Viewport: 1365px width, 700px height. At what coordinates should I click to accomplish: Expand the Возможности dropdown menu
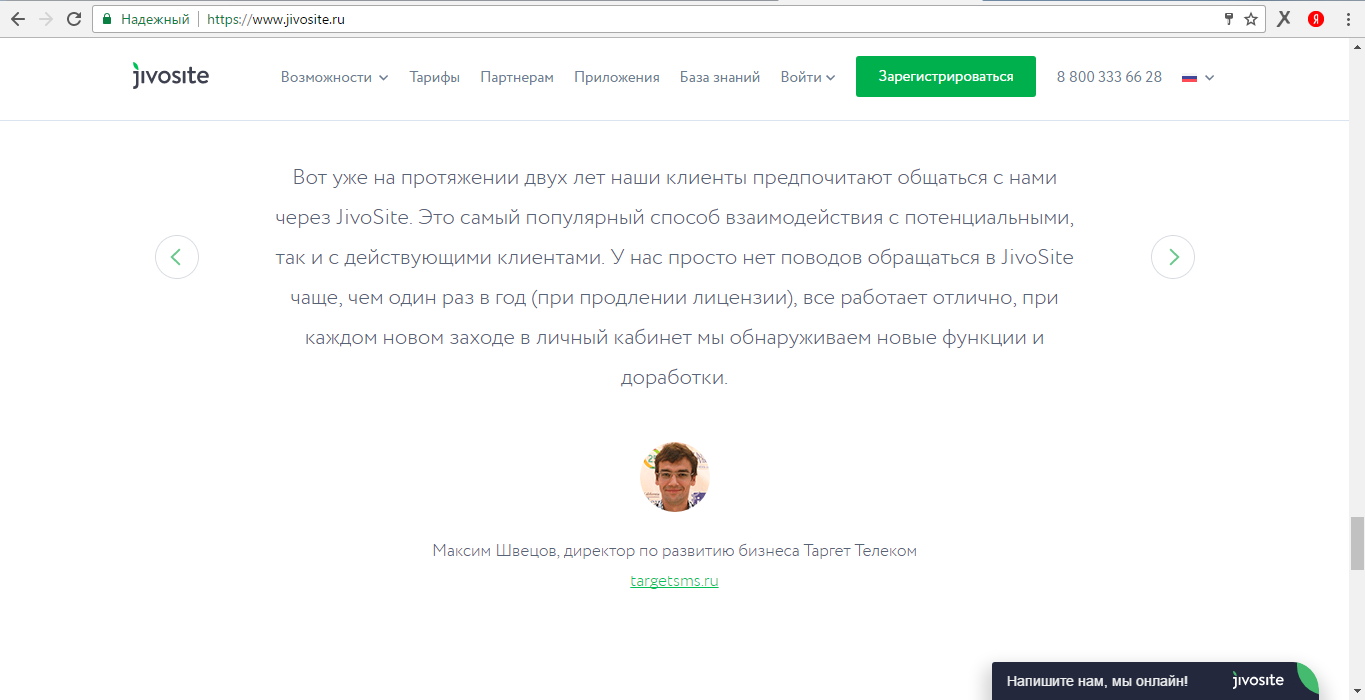click(334, 77)
